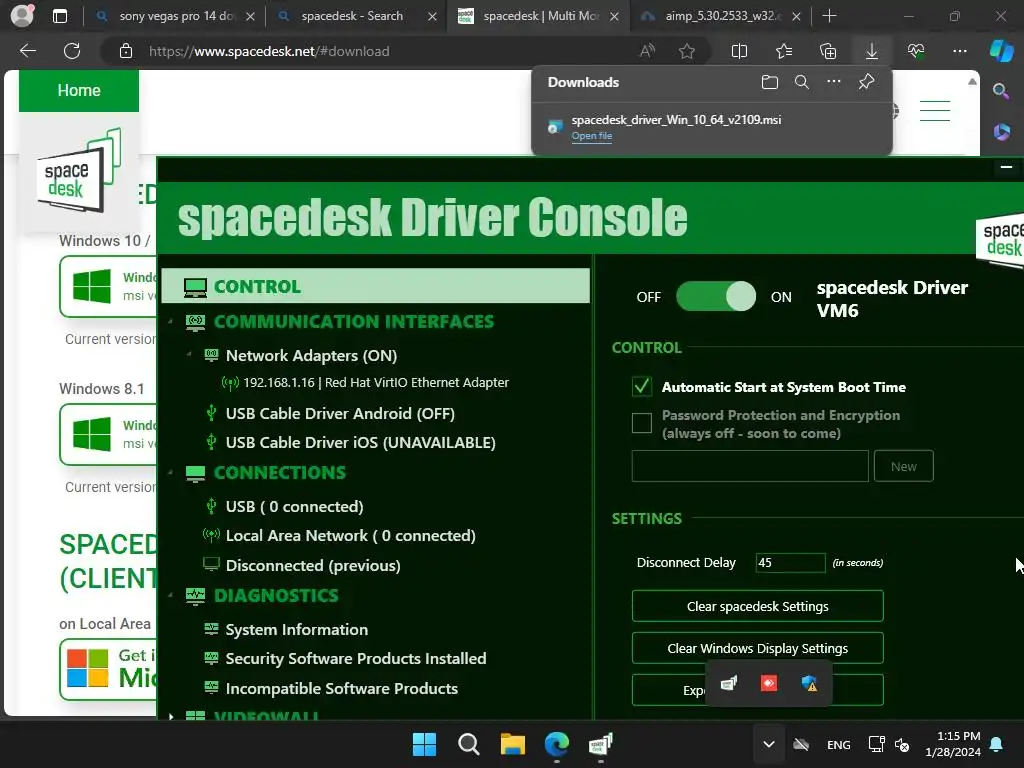The width and height of the screenshot is (1024, 768).
Task: Switch to aimp_5.30.2533_w32 tab
Action: [723, 16]
